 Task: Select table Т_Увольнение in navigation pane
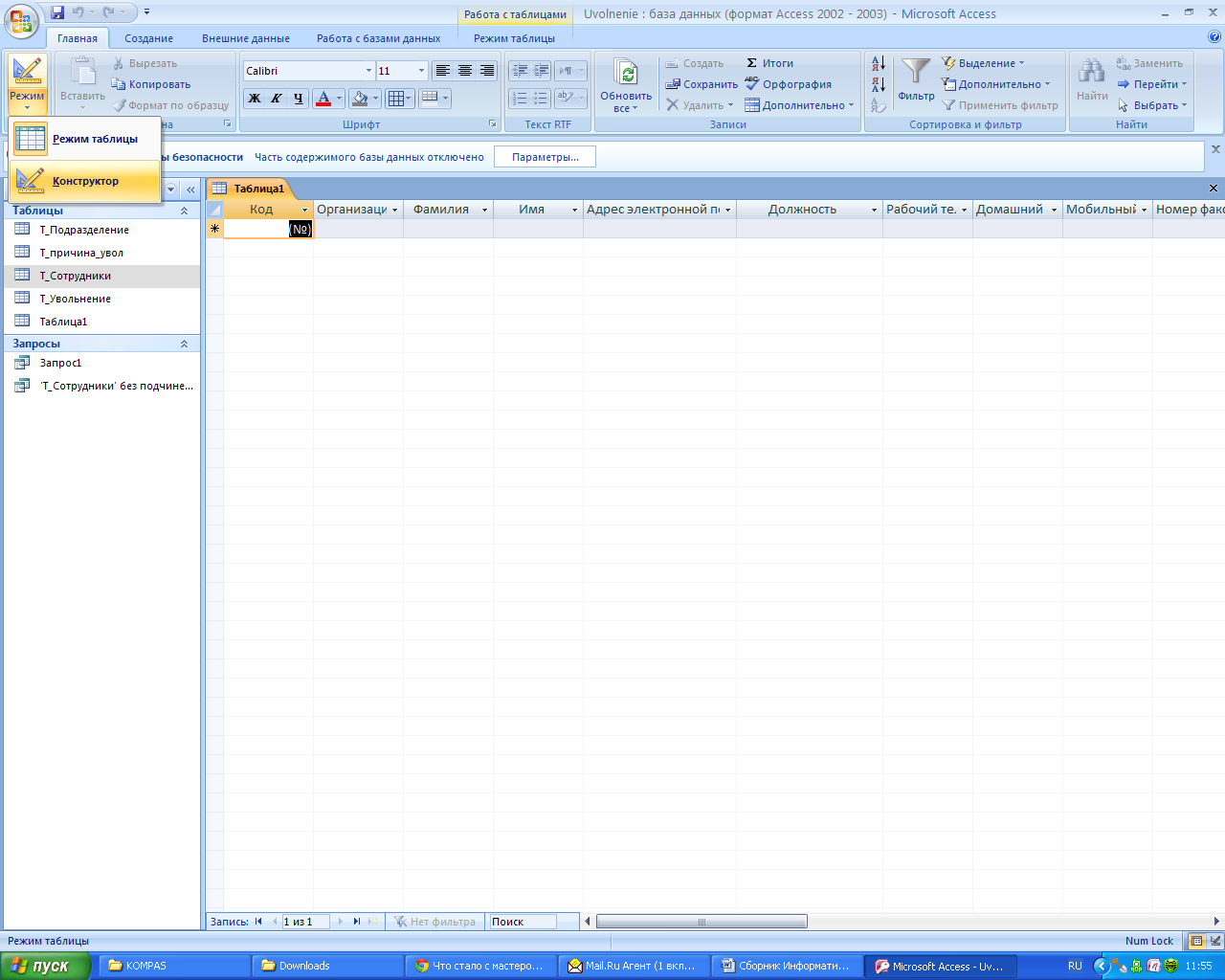point(102,299)
